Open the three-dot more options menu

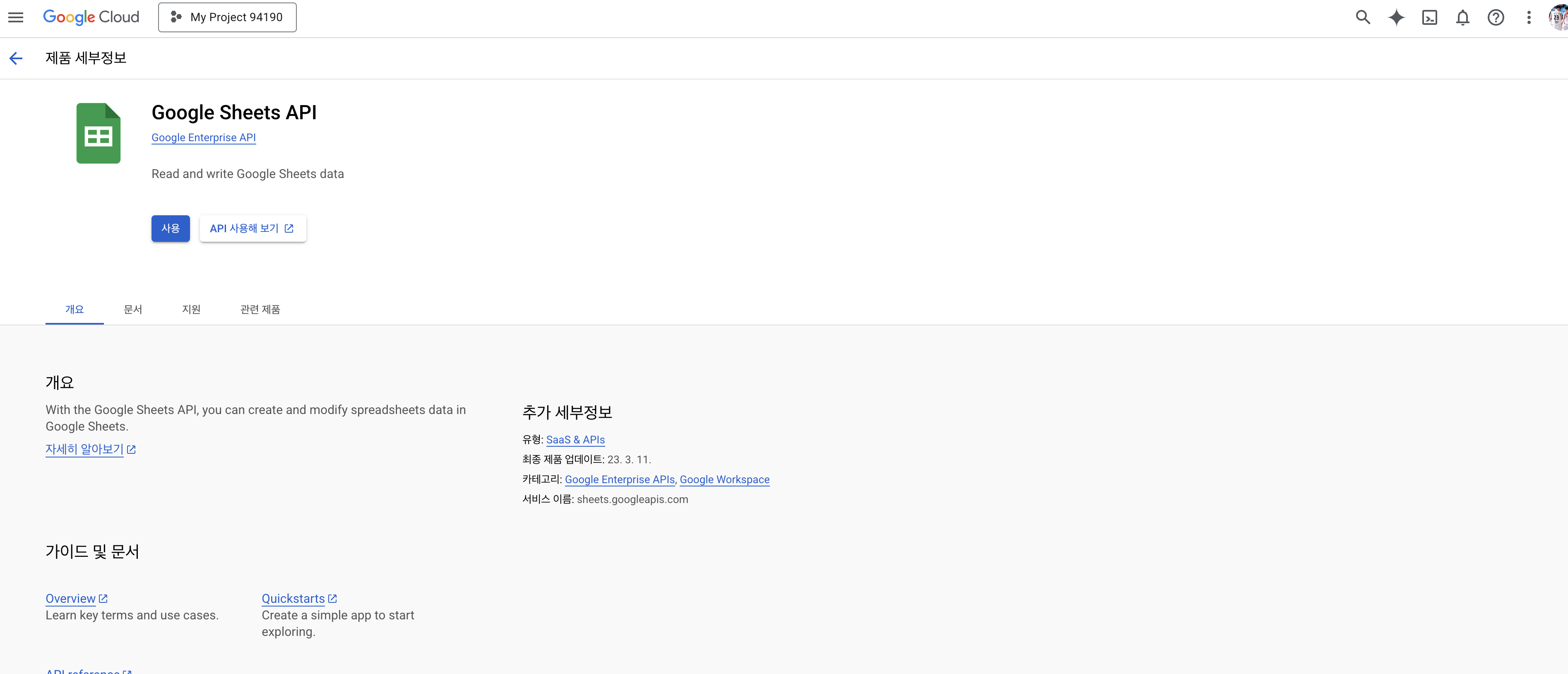tap(1528, 17)
